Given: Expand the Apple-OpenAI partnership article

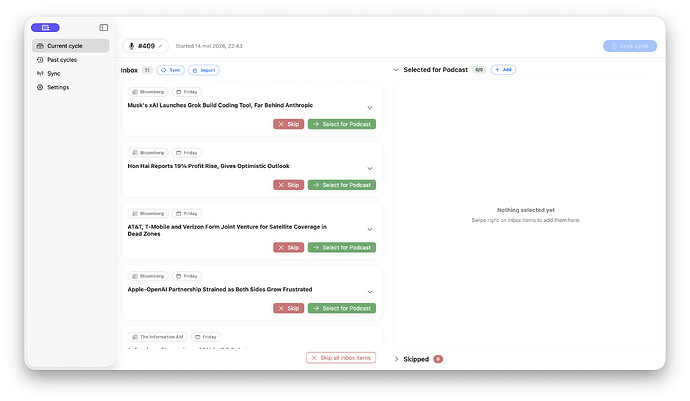Looking at the screenshot, I should (x=370, y=292).
